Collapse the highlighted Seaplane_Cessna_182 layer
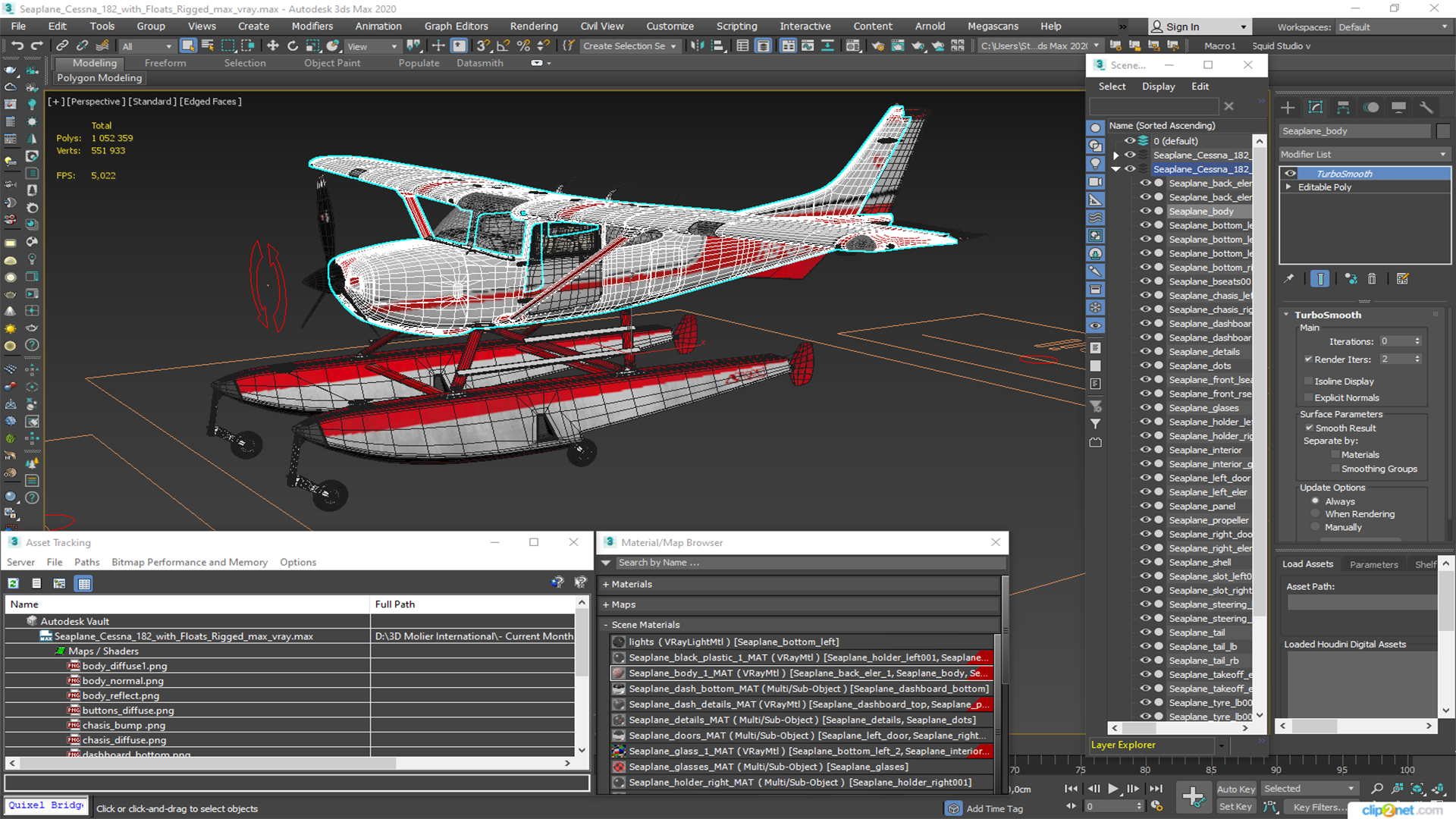The width and height of the screenshot is (1456, 819). pyautogui.click(x=1116, y=169)
